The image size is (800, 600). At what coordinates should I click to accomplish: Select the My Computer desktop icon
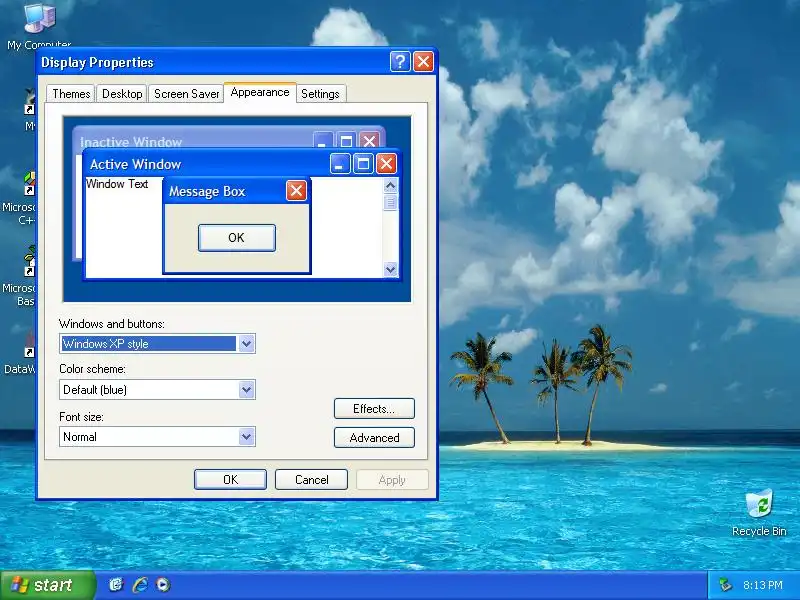[x=39, y=26]
